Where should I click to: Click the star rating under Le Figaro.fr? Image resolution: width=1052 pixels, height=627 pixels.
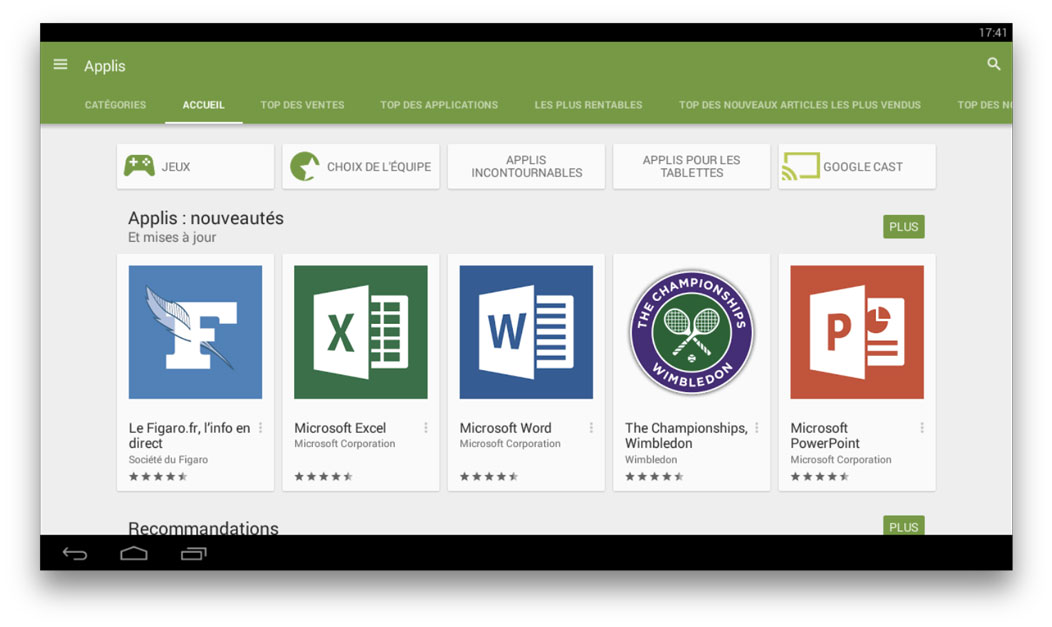[x=158, y=477]
